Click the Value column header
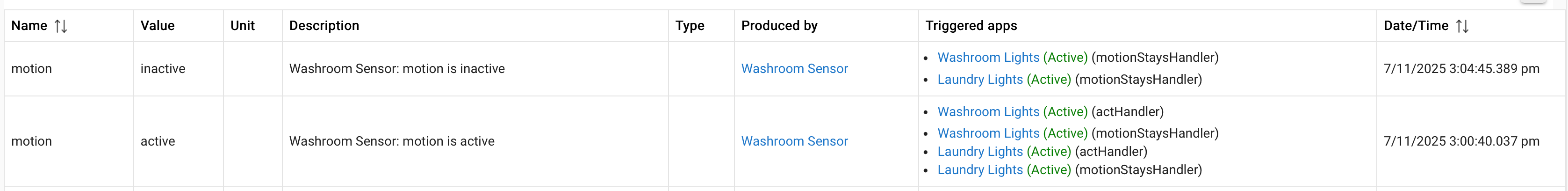Screen dimensions: 1568x191 157,26
